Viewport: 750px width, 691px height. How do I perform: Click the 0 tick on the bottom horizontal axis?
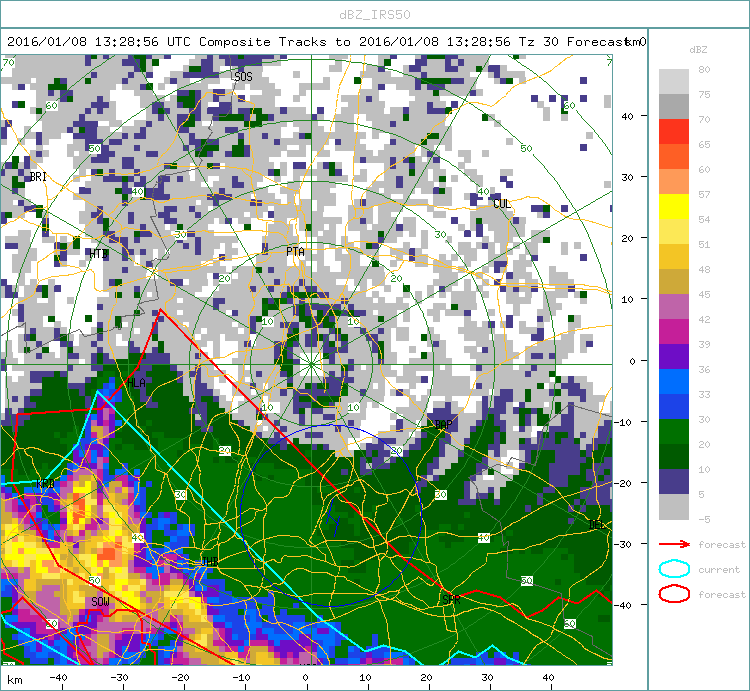[305, 678]
